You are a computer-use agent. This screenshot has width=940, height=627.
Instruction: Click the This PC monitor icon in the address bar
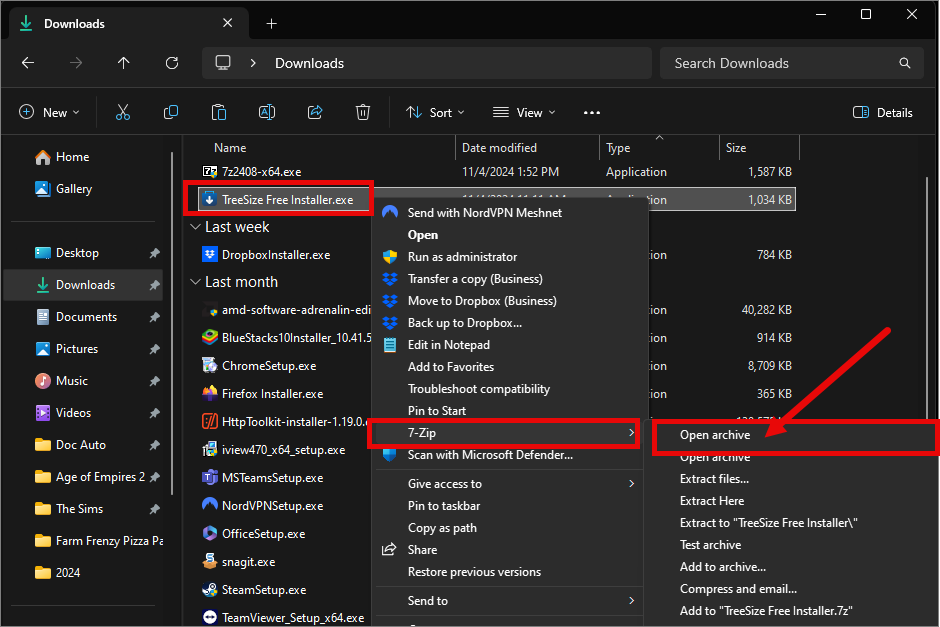(223, 63)
